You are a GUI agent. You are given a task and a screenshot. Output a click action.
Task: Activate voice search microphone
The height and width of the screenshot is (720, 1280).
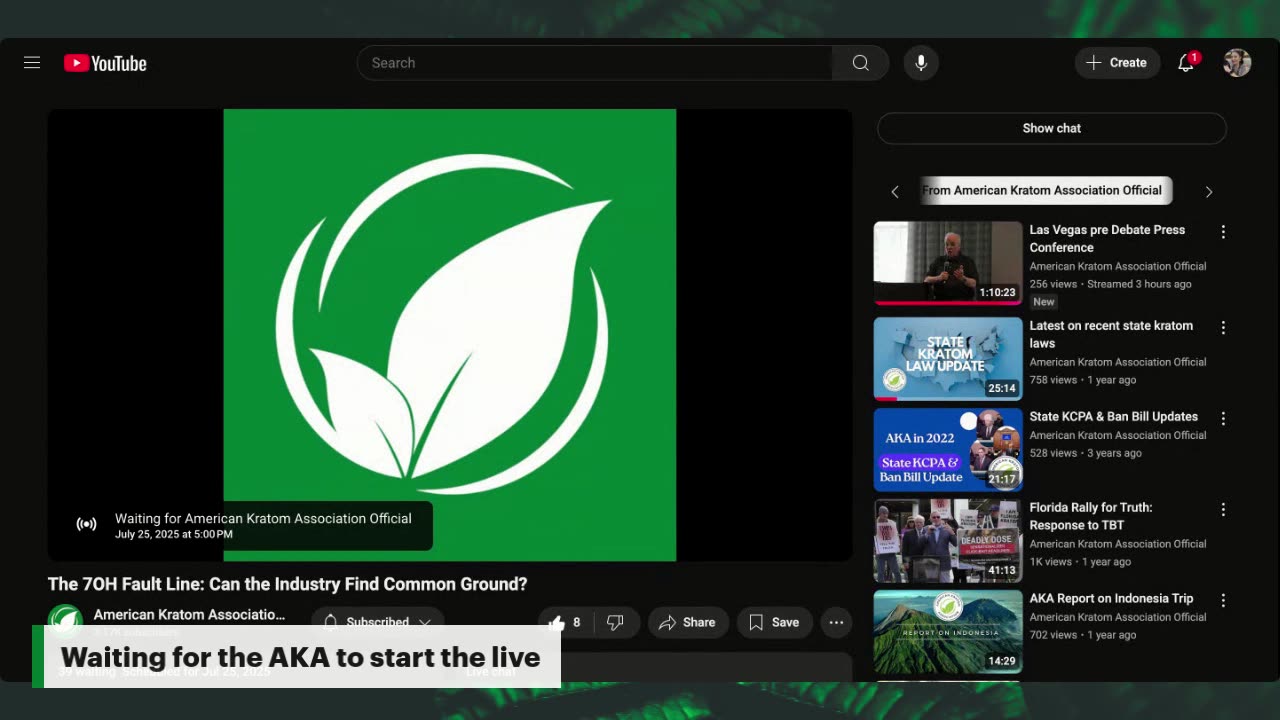921,63
